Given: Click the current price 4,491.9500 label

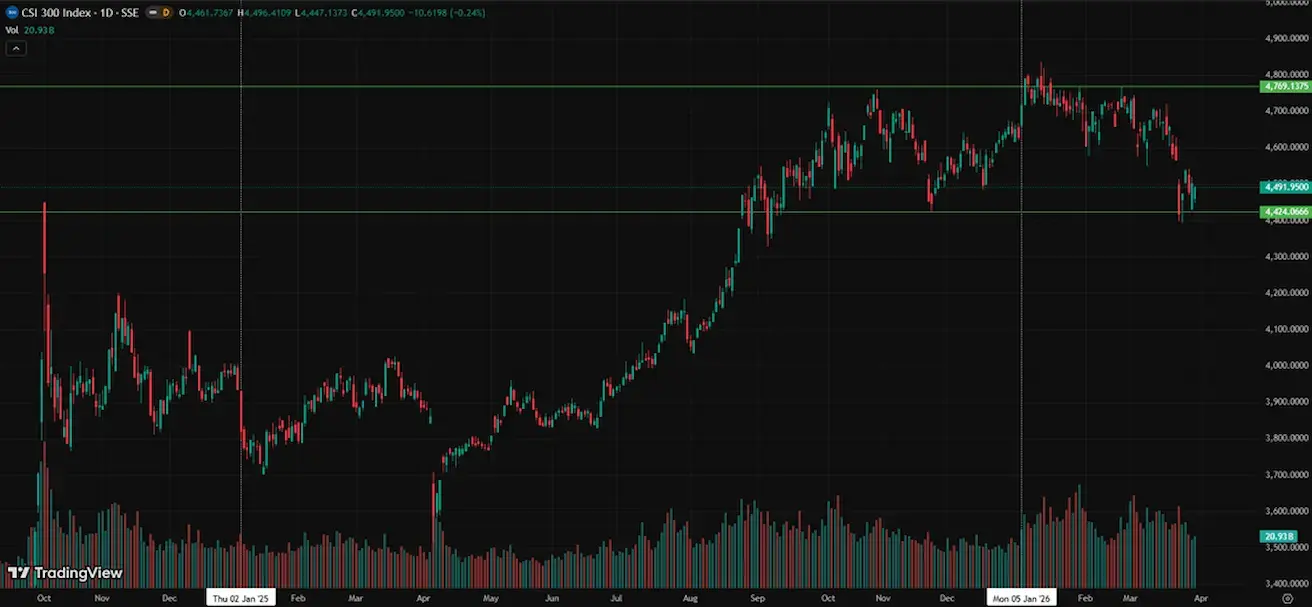Looking at the screenshot, I should [x=1287, y=187].
